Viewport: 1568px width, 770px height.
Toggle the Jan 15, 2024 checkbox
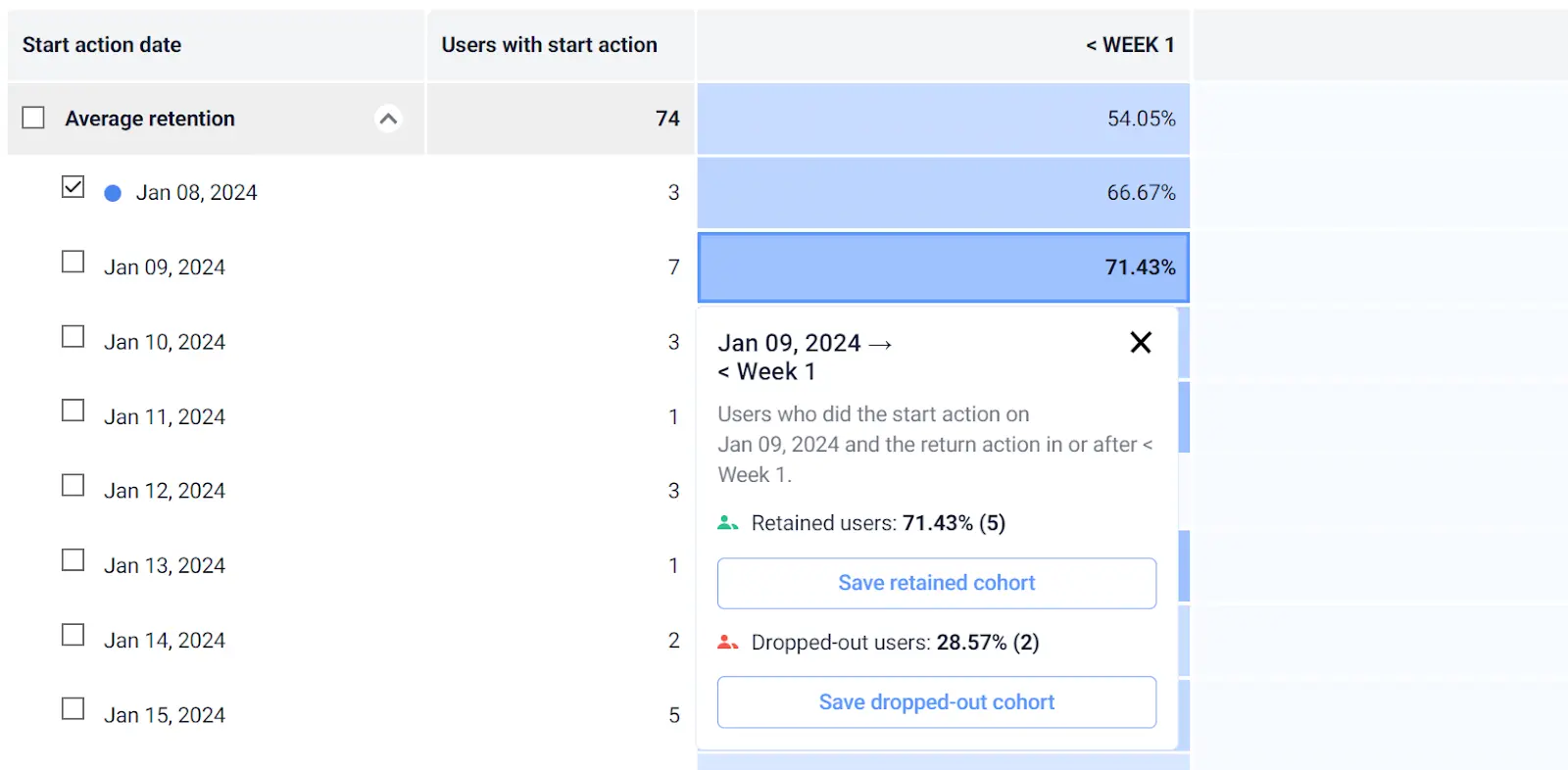click(x=73, y=708)
